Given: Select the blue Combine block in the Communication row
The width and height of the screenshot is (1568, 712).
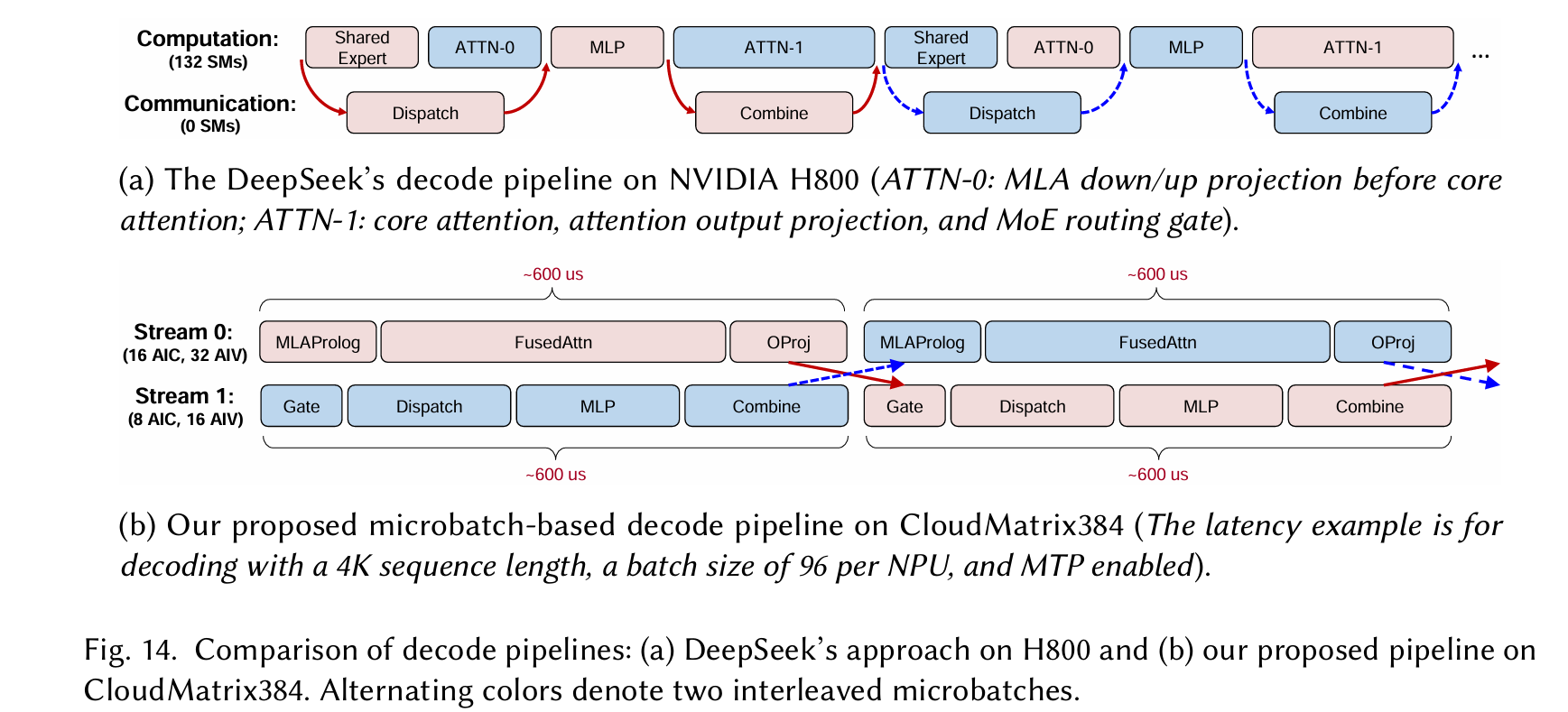Looking at the screenshot, I should 1352,113.
